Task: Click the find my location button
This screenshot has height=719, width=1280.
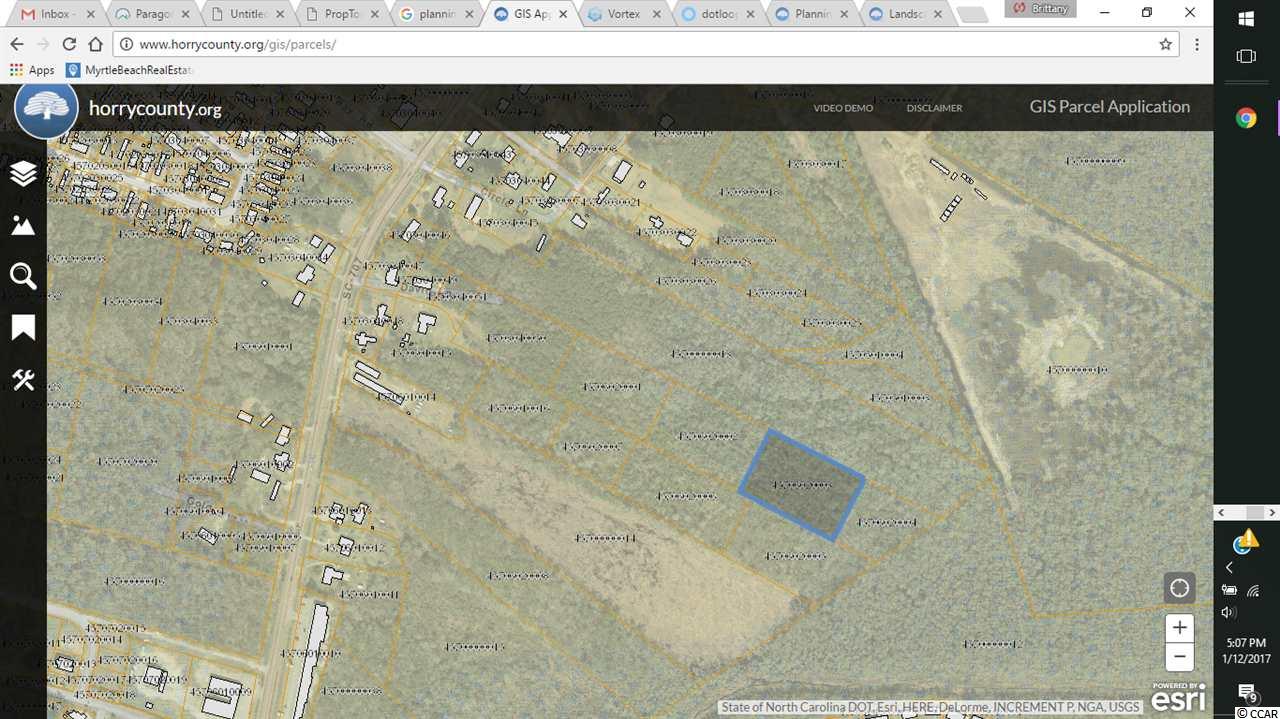Action: coord(1180,587)
